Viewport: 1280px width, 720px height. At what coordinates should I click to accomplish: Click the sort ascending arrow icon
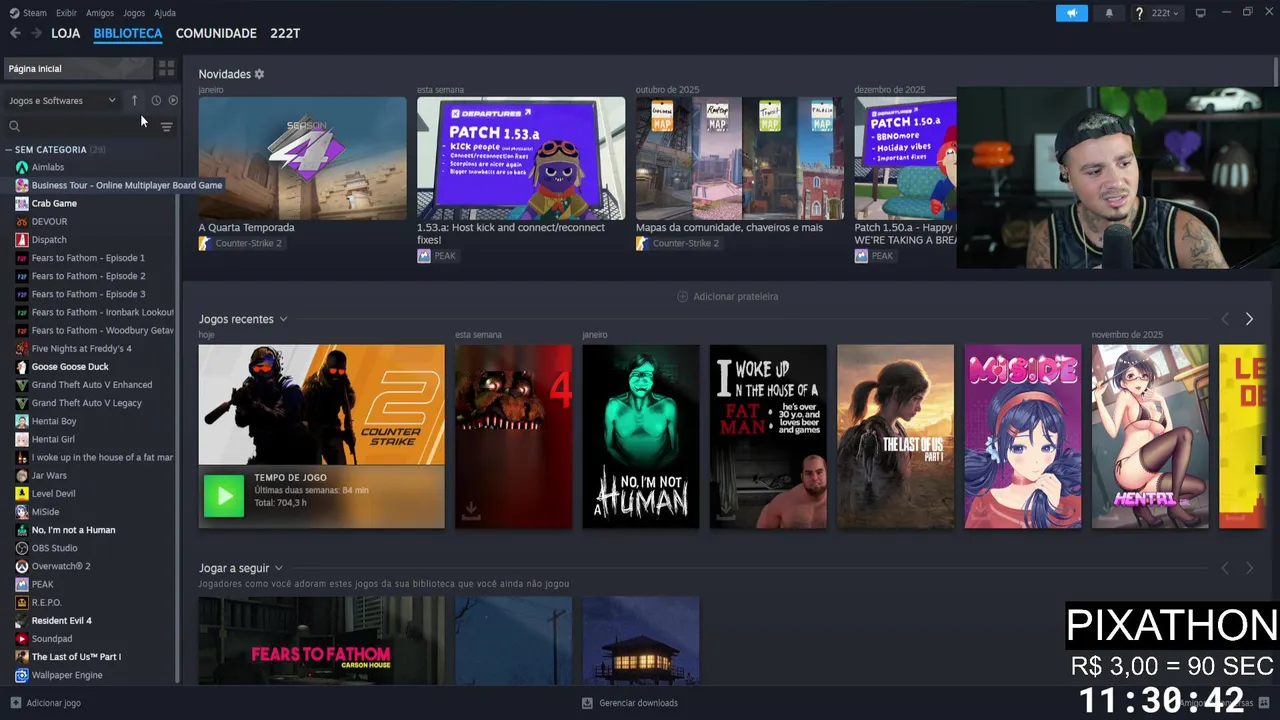pos(134,100)
